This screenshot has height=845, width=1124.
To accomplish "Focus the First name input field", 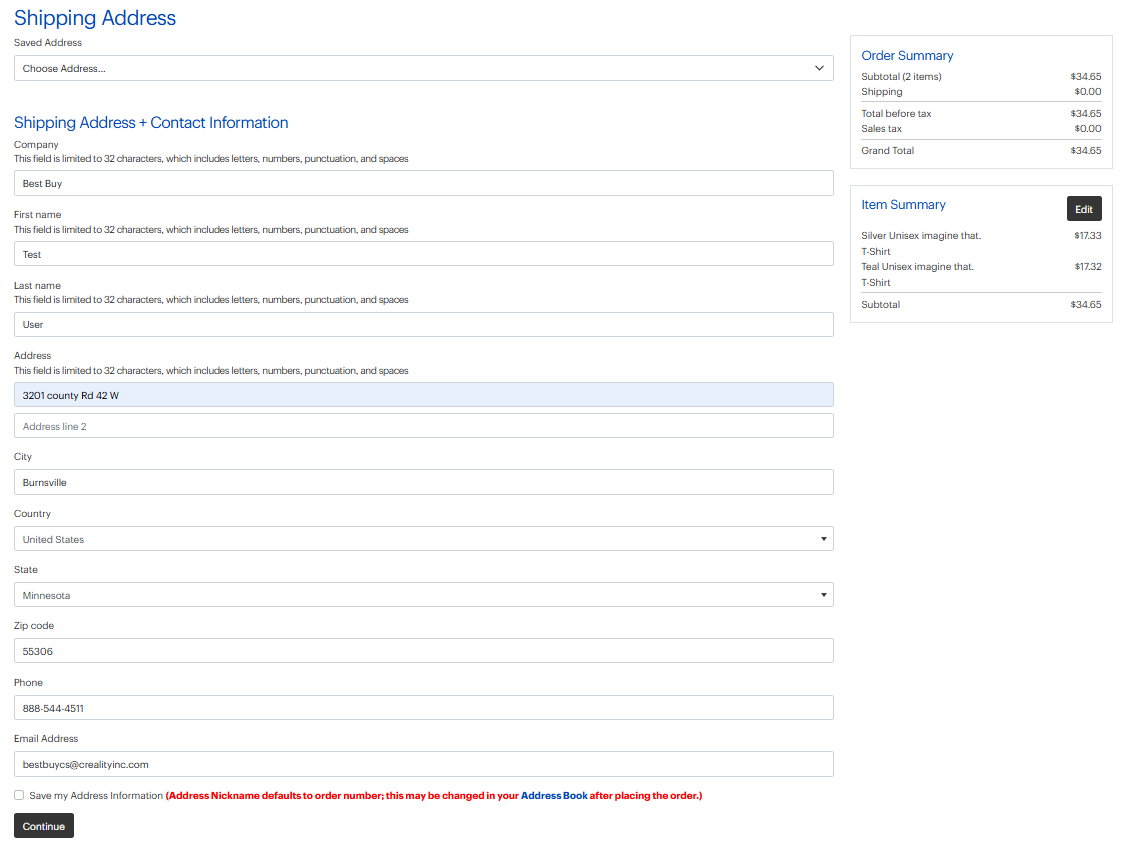I will click(423, 254).
